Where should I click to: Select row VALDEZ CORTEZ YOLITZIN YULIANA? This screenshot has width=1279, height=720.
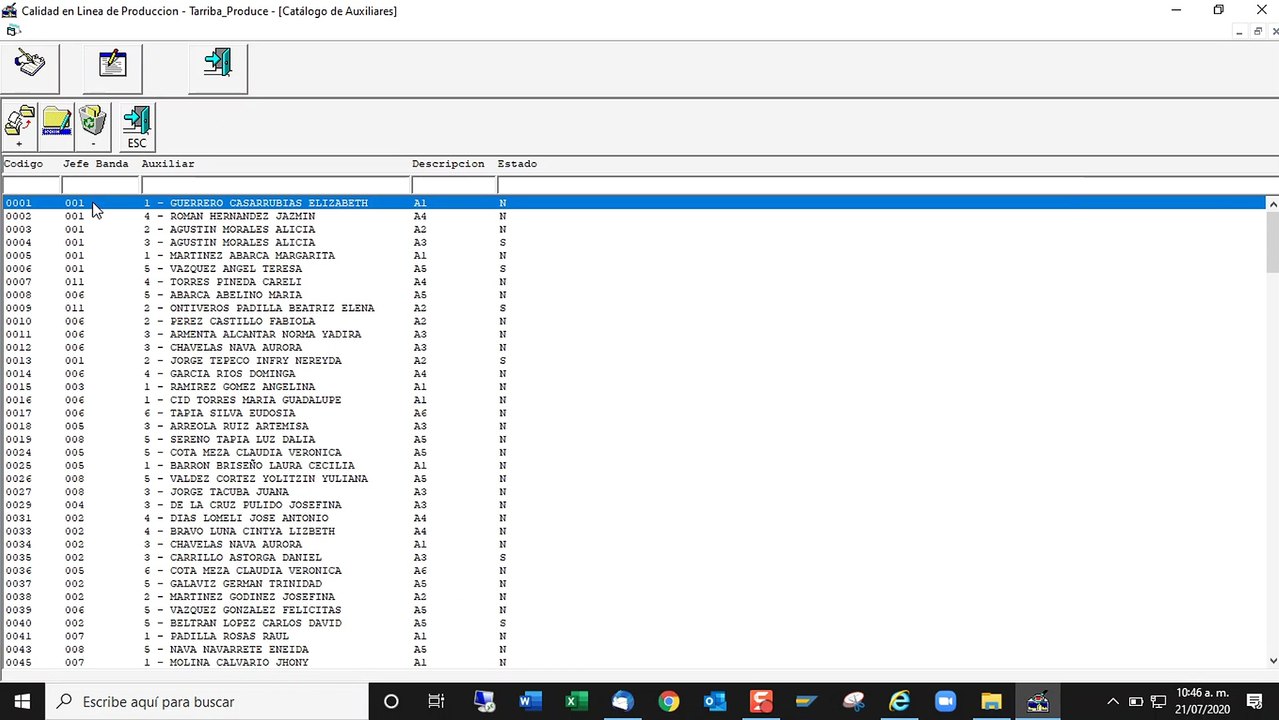[634, 478]
